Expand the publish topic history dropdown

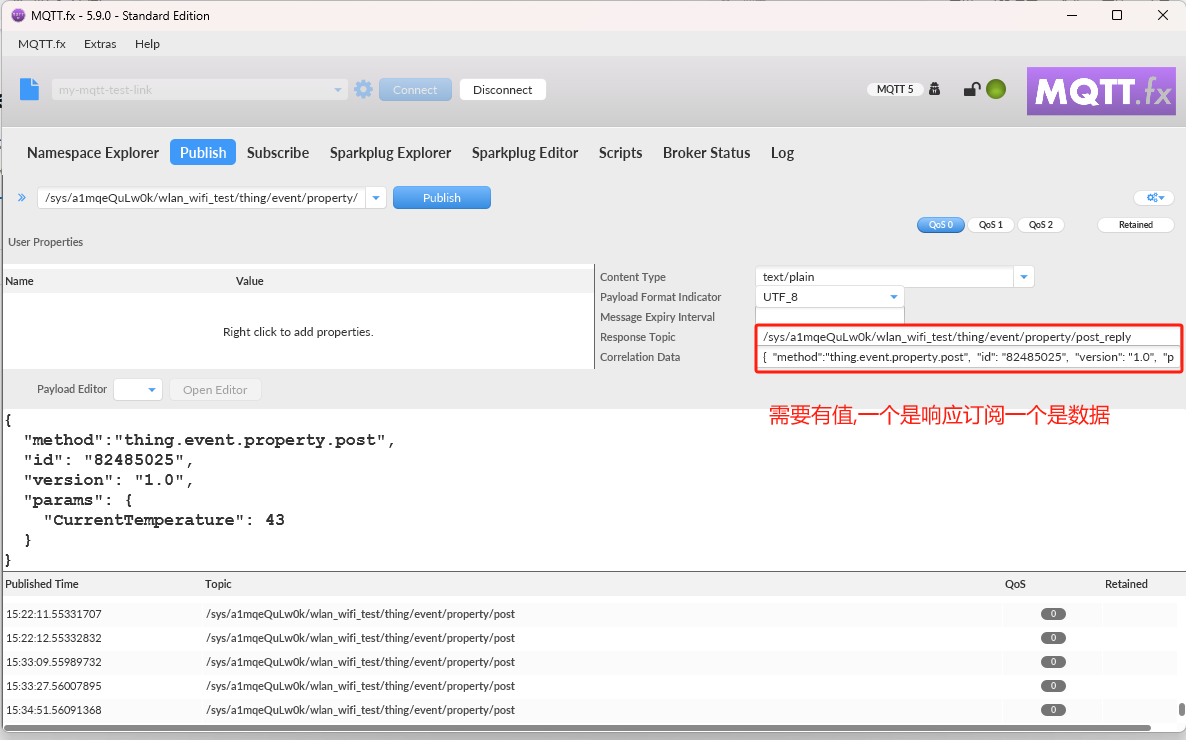pos(376,197)
